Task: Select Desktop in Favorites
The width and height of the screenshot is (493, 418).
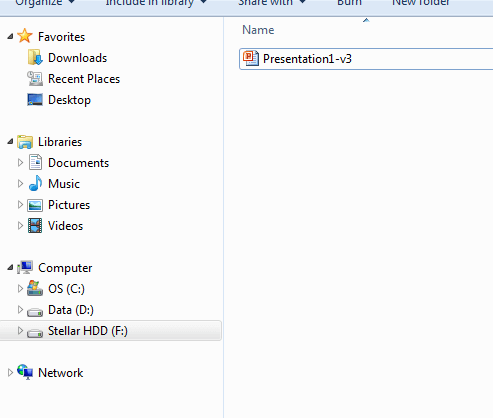Action: (x=69, y=100)
